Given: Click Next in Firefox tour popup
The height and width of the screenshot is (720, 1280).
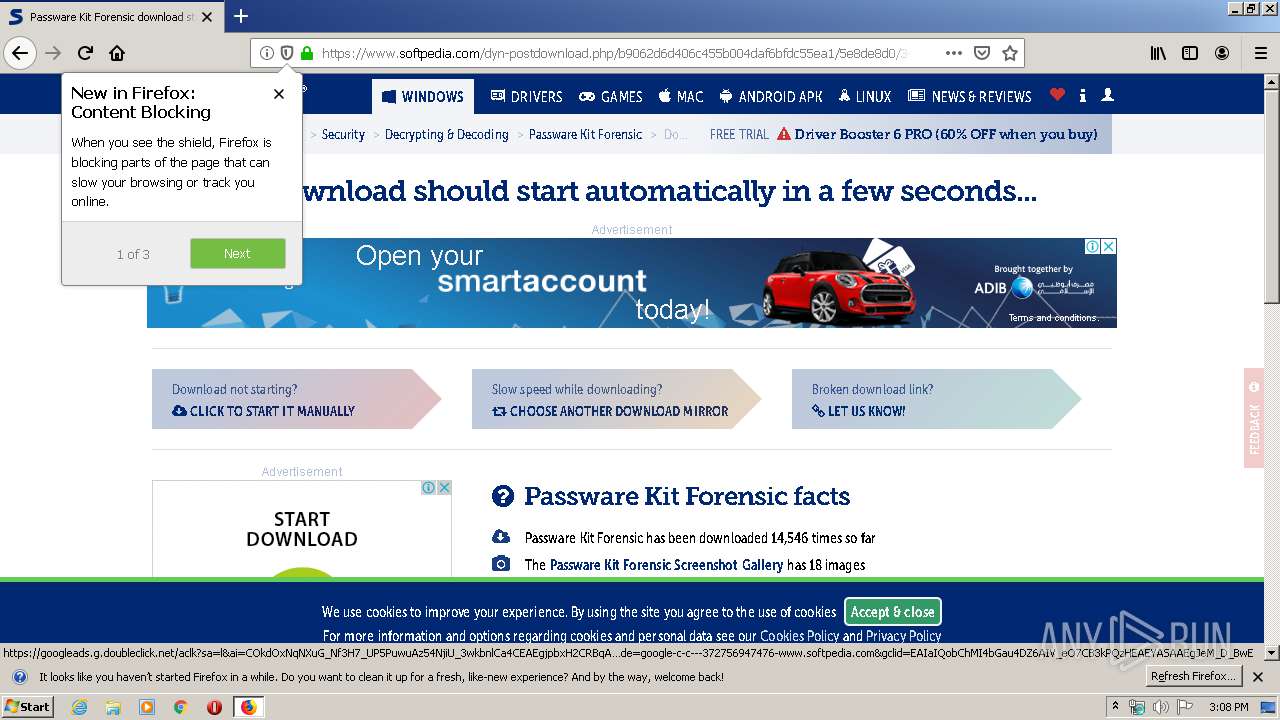Looking at the screenshot, I should [x=238, y=254].
